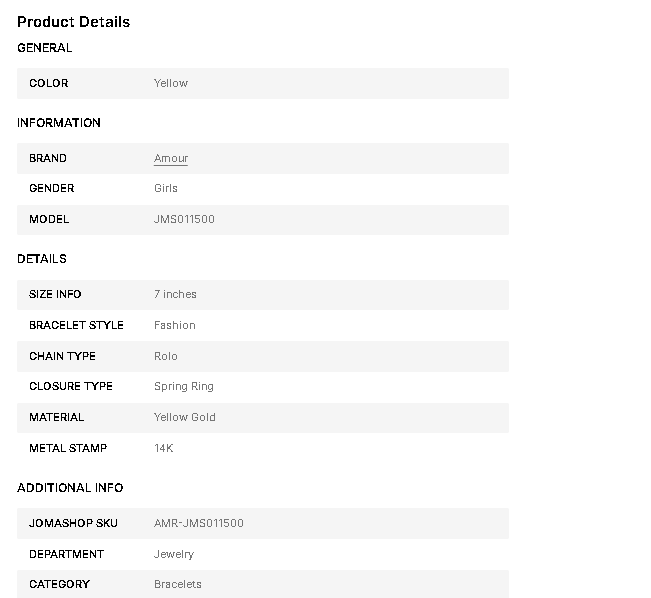Screen dimensions: 651x598
Task: Click the model number JMS011500
Action: (184, 219)
